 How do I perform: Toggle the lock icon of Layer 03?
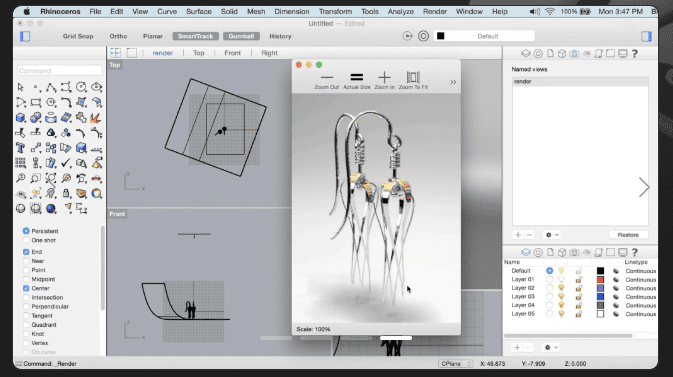579,297
